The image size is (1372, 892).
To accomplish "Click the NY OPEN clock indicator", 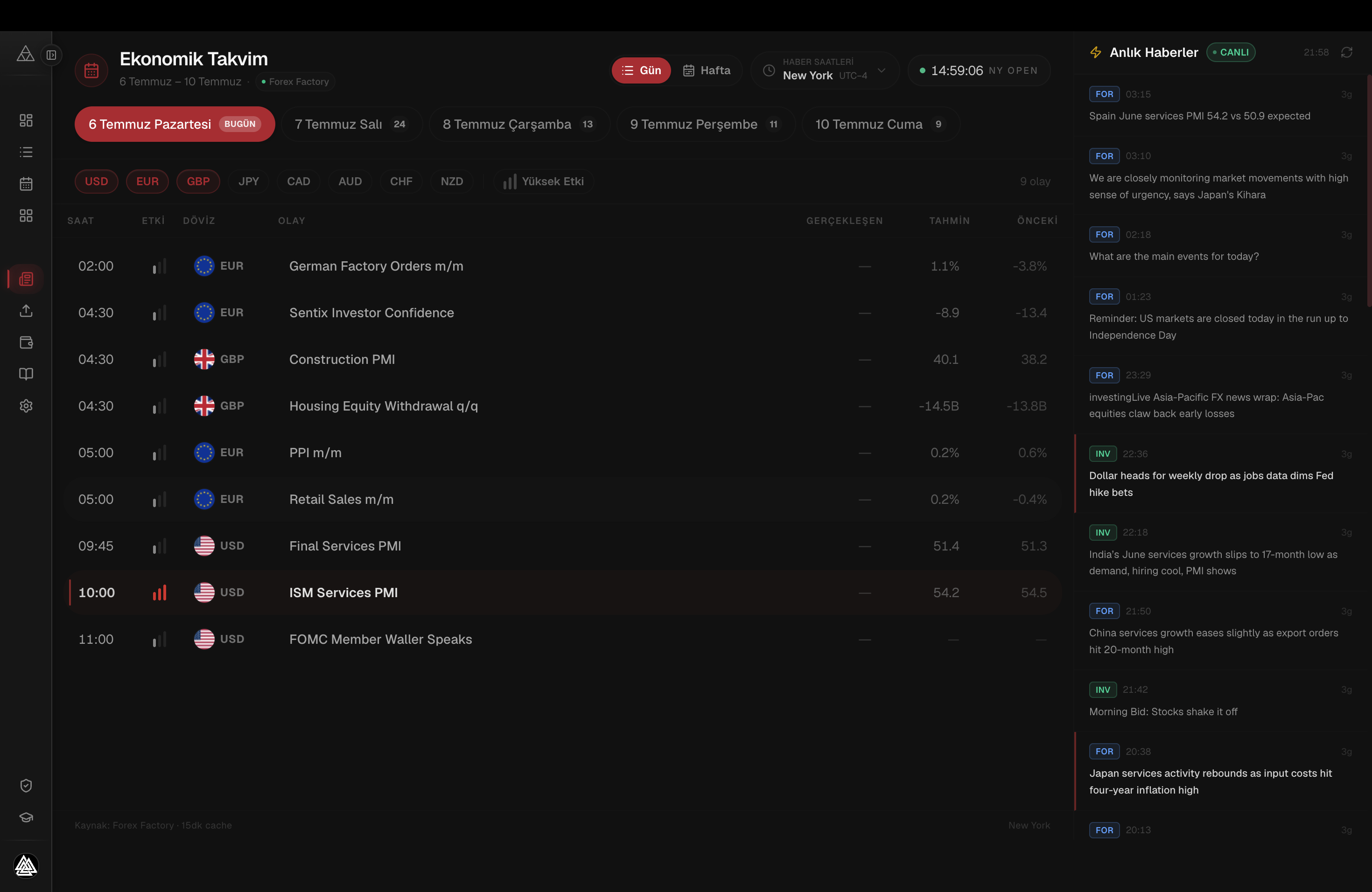I will pyautogui.click(x=979, y=70).
